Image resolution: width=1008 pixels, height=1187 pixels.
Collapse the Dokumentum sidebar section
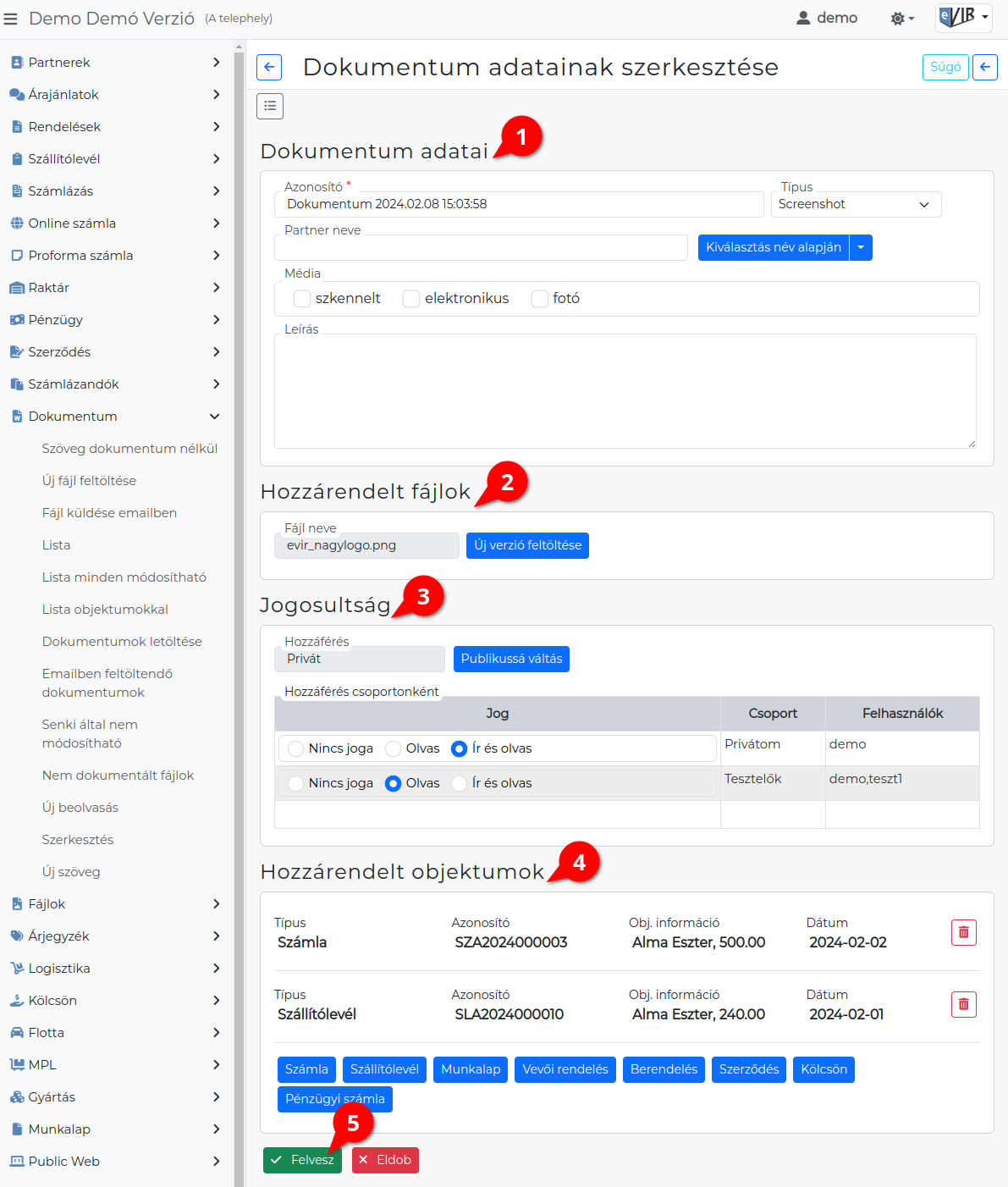[214, 417]
